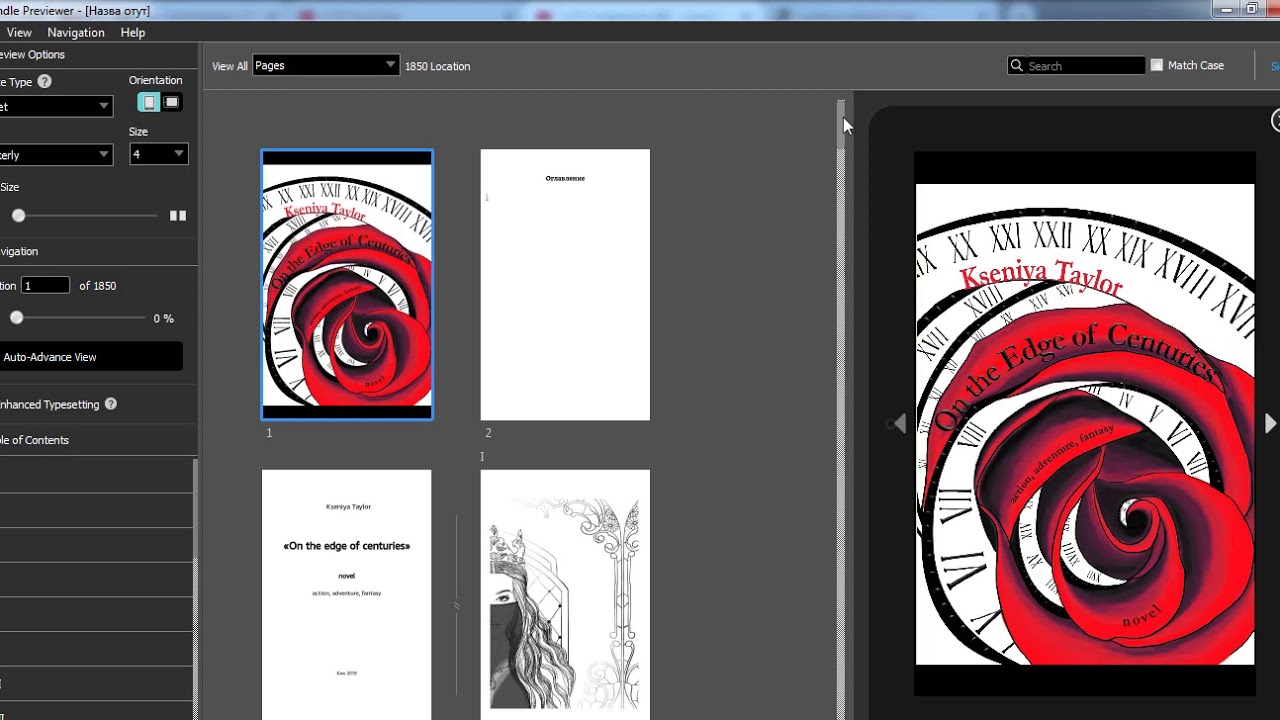Viewport: 1280px width, 720px height.
Task: Click the location number input field
Action: [46, 286]
